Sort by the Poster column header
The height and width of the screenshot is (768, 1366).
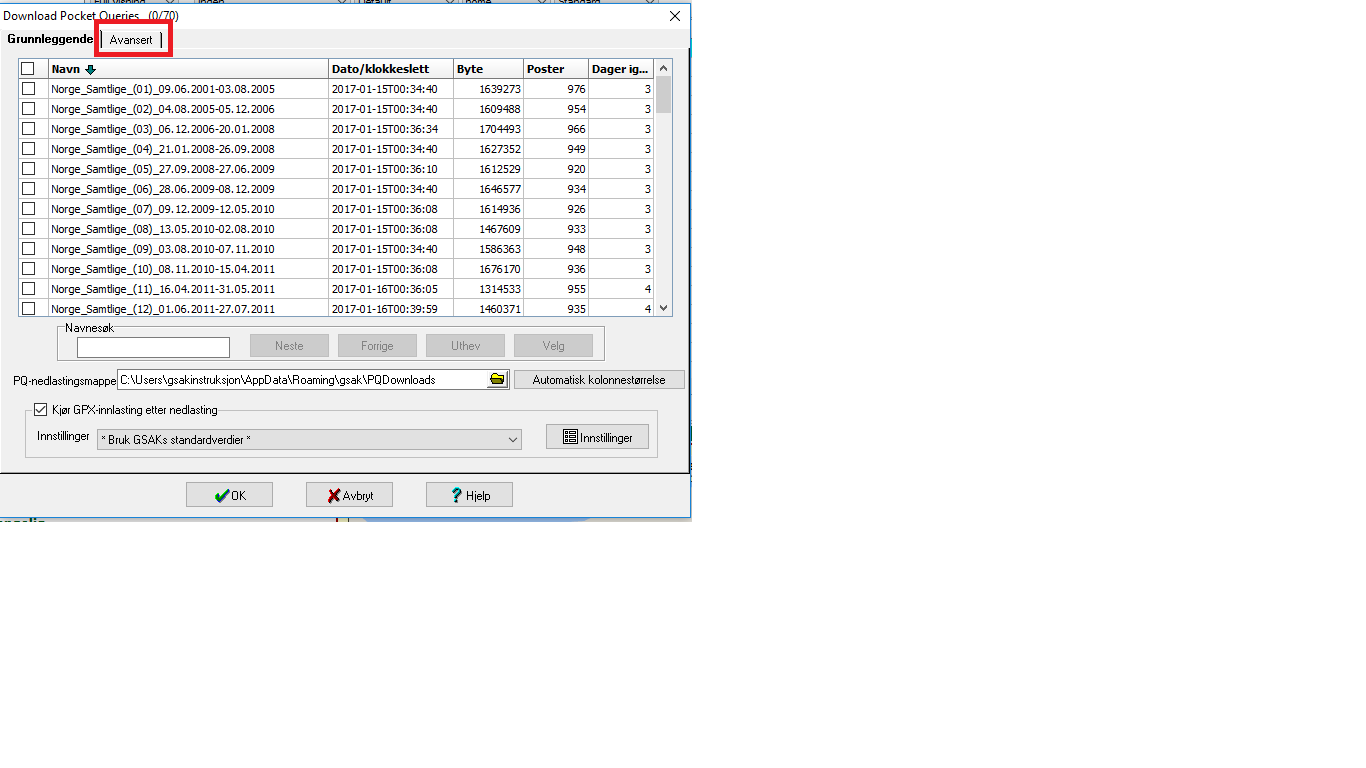point(555,69)
